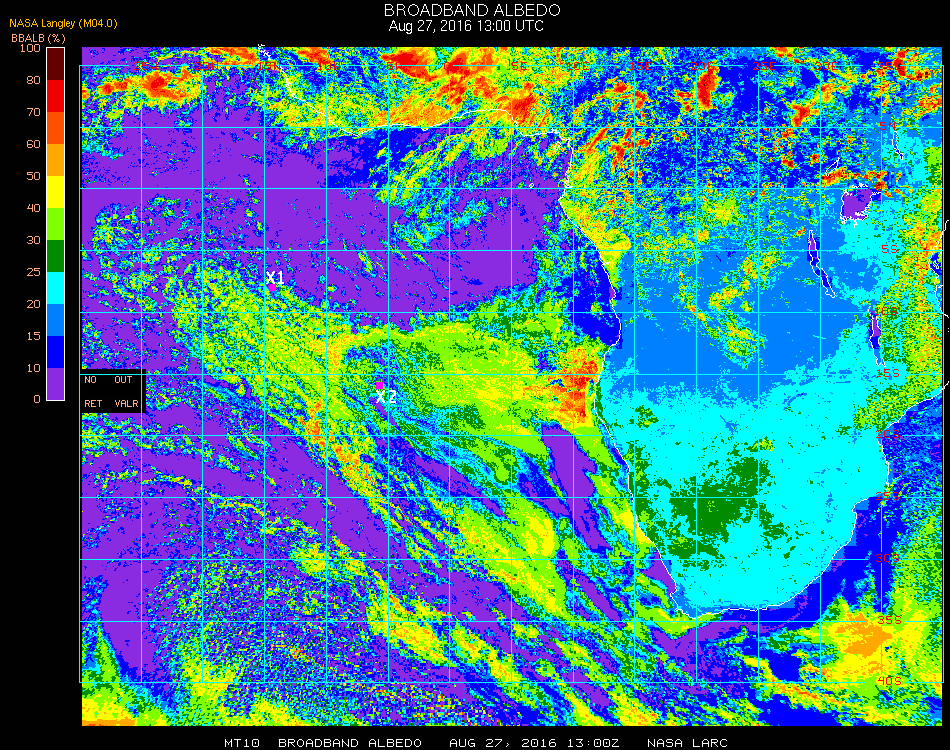Viewport: 950px width, 750px height.
Task: Click the legend value 30
Action: point(33,241)
